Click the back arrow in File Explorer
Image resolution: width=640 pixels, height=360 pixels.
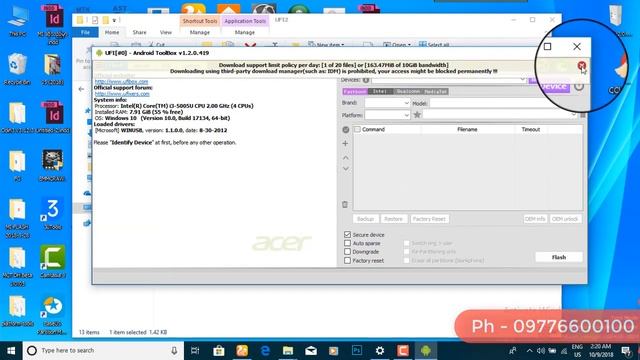[x=81, y=89]
